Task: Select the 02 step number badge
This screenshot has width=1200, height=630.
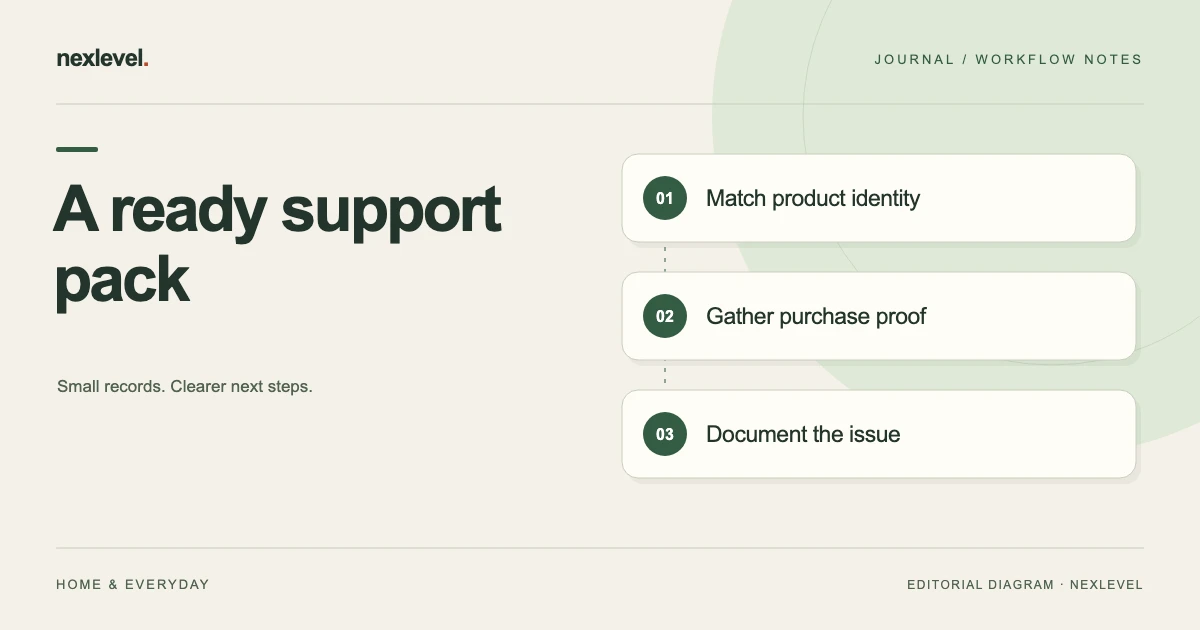Action: (x=665, y=316)
